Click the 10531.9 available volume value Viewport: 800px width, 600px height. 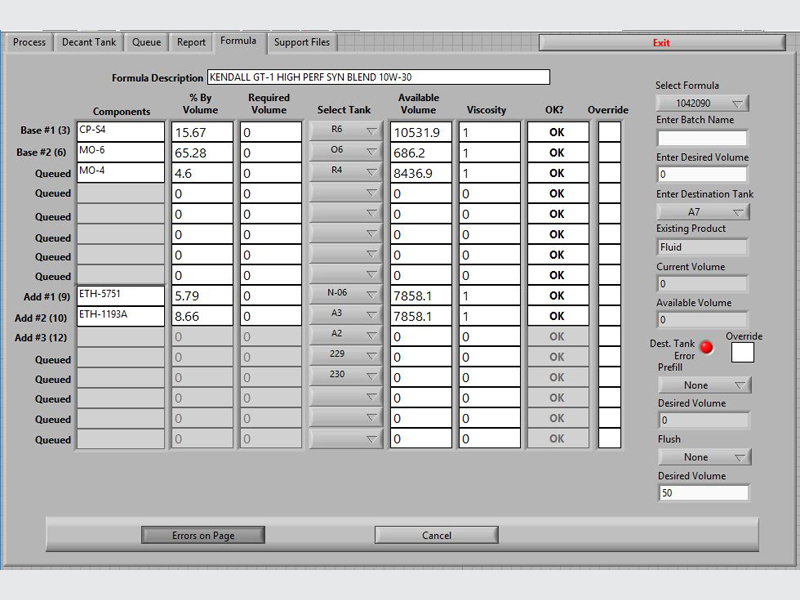[x=421, y=132]
